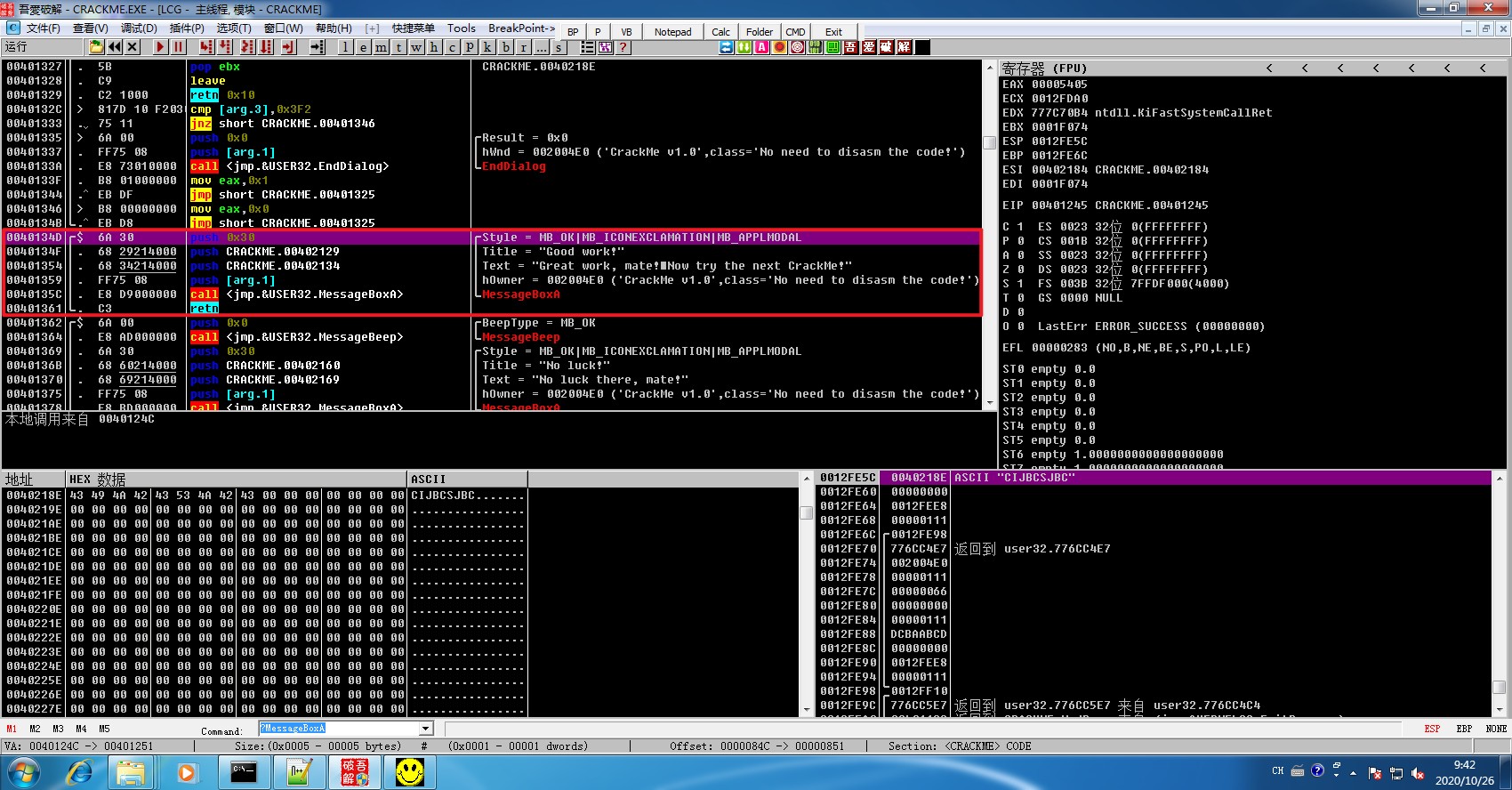The image size is (1512, 790).
Task: Click the Folder shortcut button
Action: [759, 32]
